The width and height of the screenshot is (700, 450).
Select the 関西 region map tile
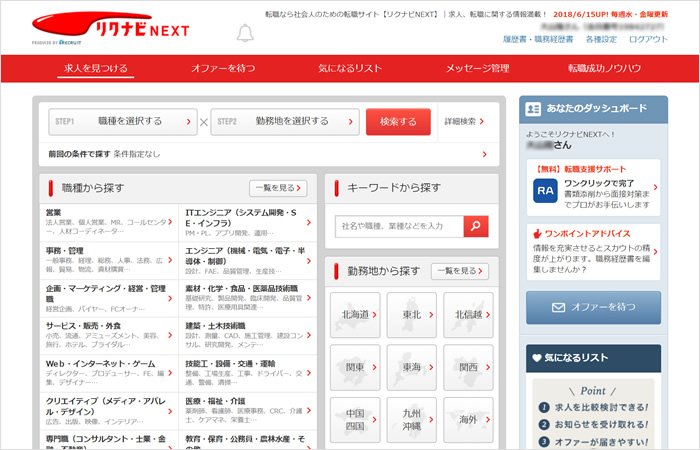468,367
